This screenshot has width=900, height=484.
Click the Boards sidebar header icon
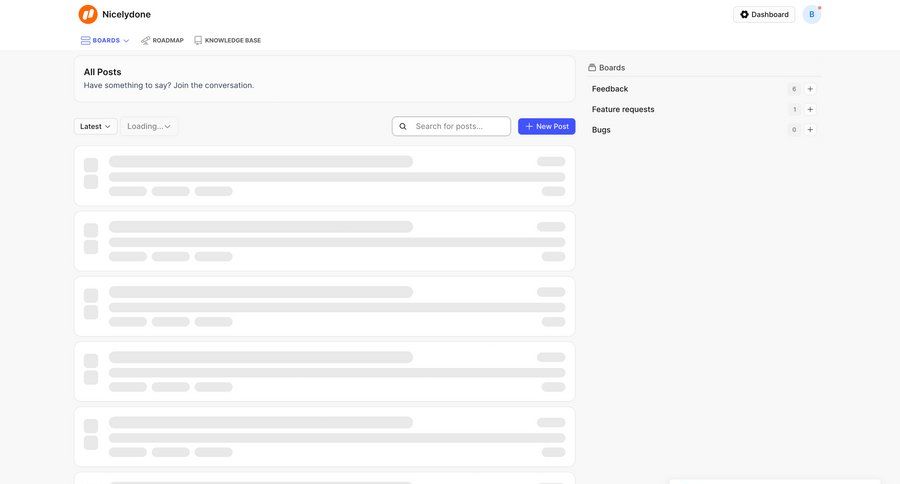pyautogui.click(x=592, y=68)
